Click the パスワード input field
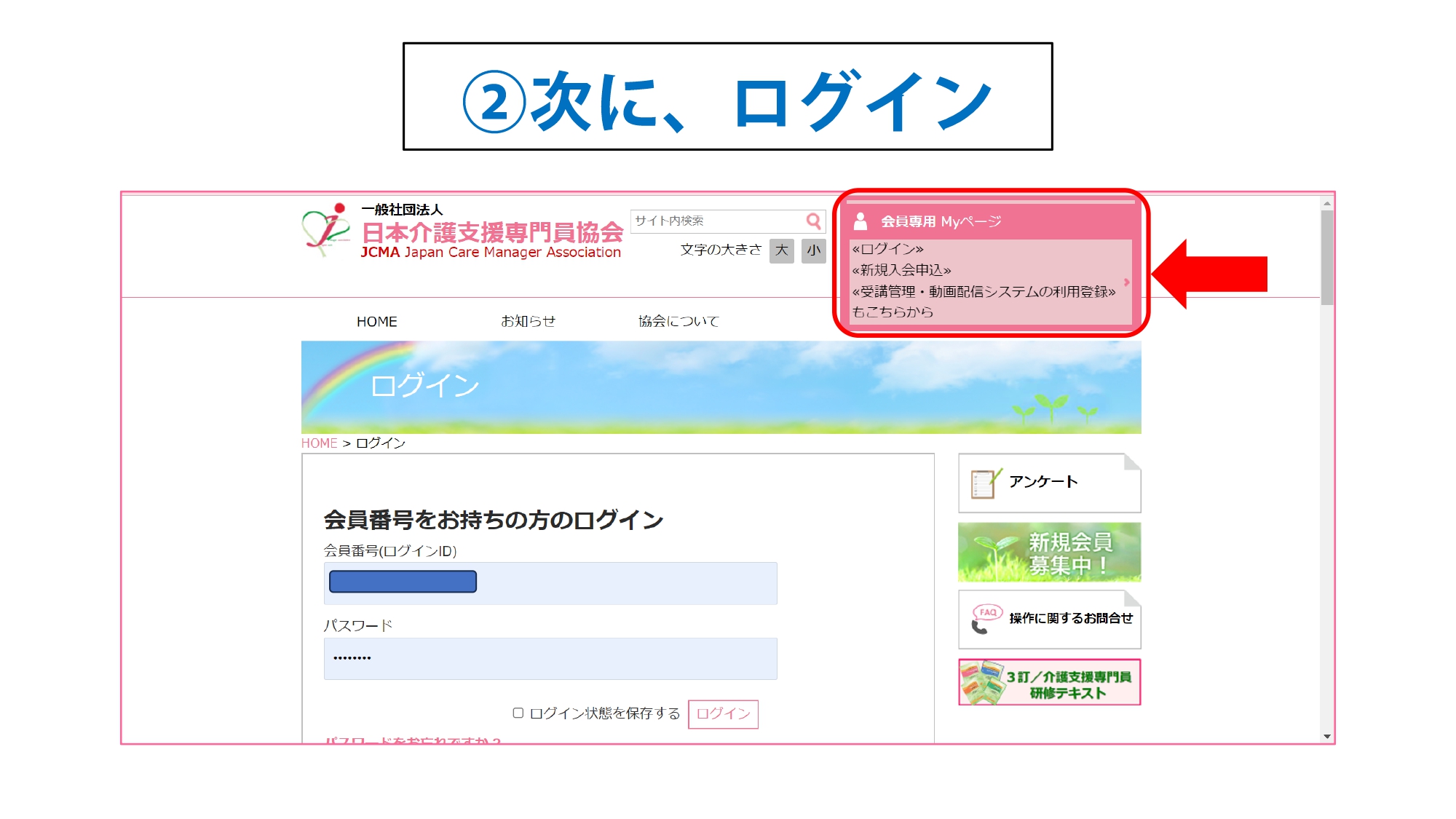 tap(550, 659)
